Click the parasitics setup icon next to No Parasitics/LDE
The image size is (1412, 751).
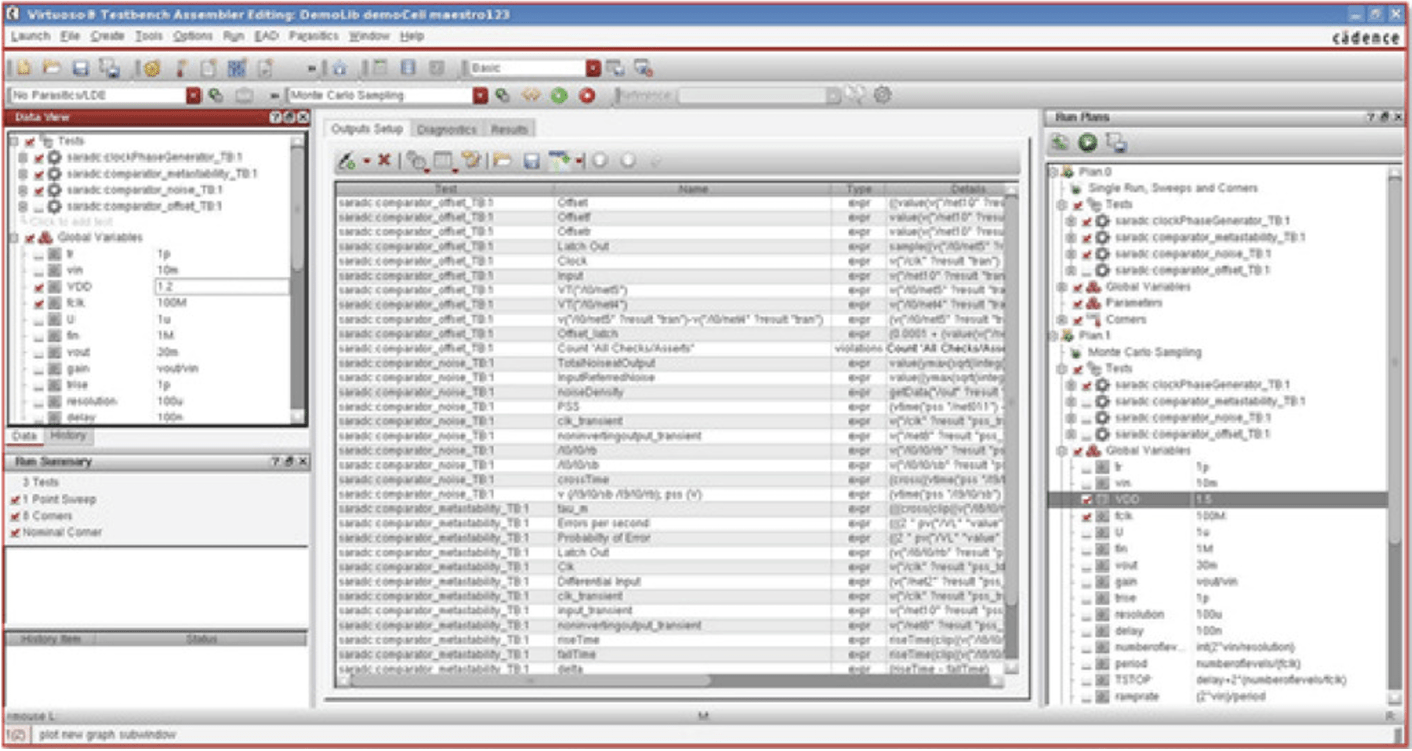(215, 96)
